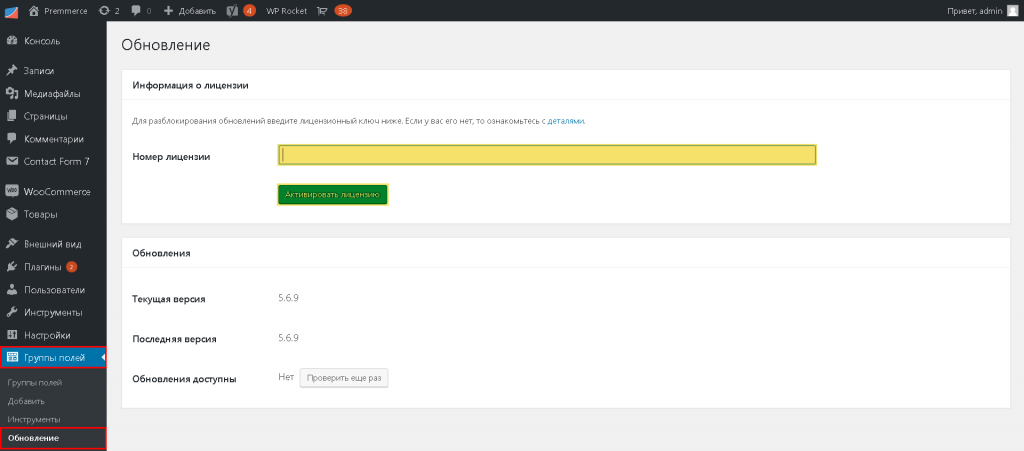Open the Медиафайлы library
This screenshot has width=1024, height=451.
[x=53, y=93]
